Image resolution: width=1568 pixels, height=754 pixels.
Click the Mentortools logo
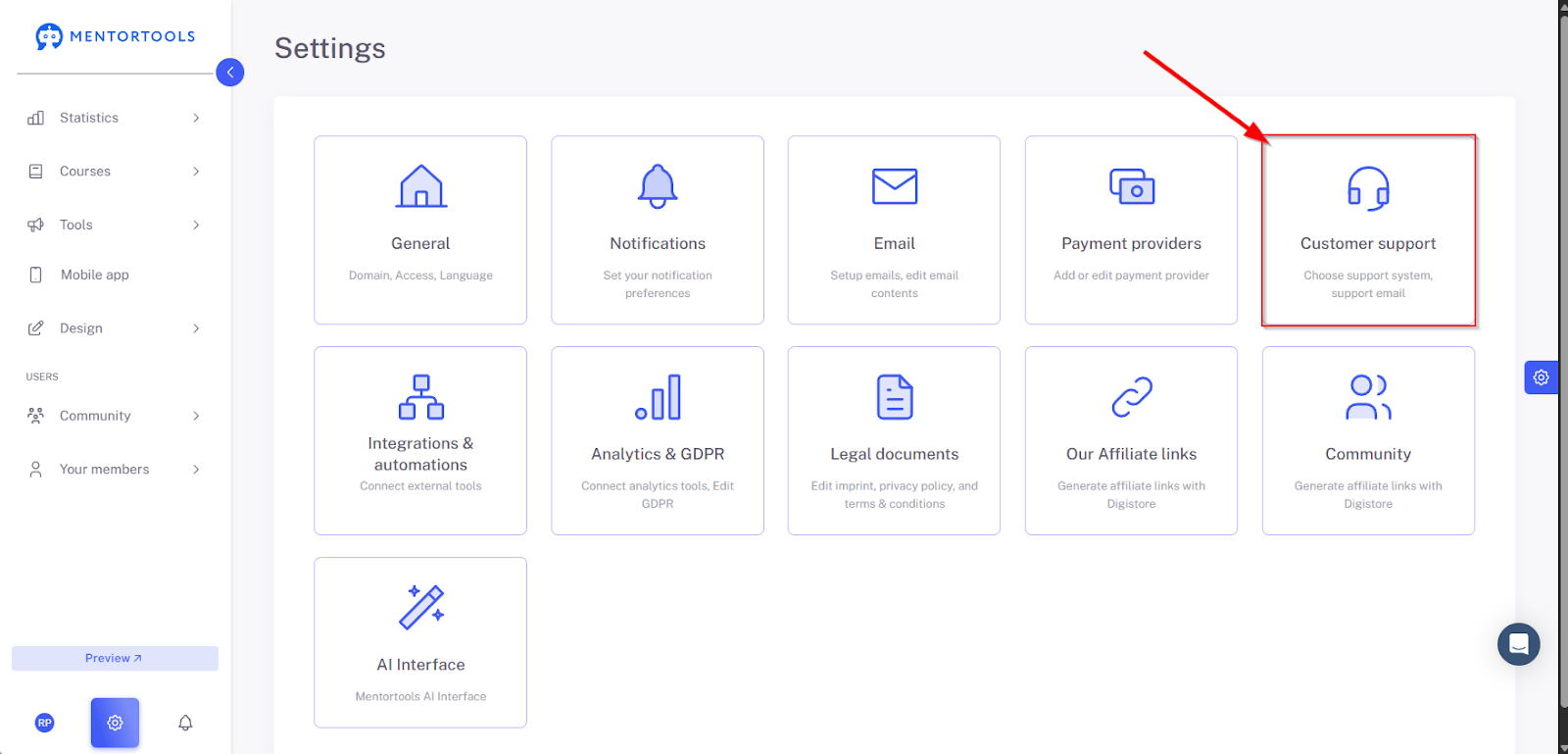[x=116, y=36]
